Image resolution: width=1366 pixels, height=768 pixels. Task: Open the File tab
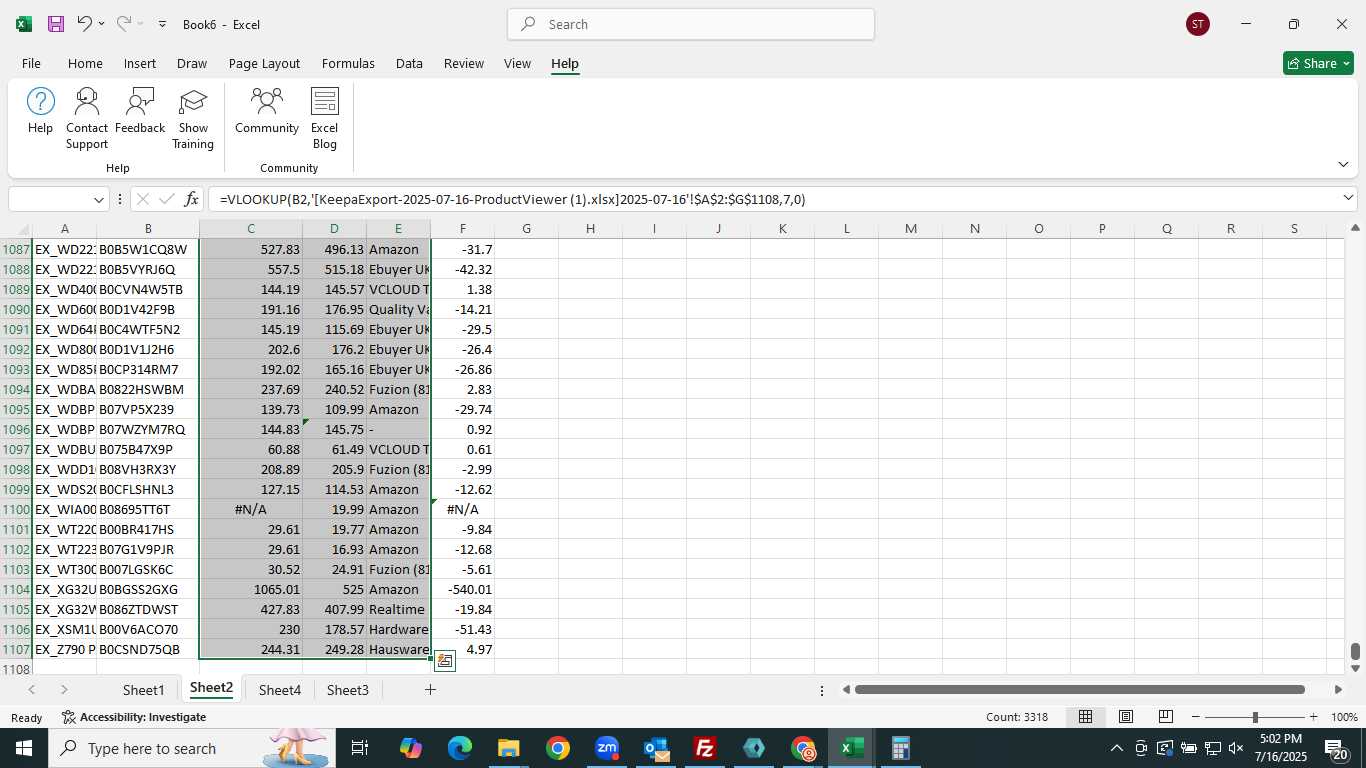[x=31, y=63]
